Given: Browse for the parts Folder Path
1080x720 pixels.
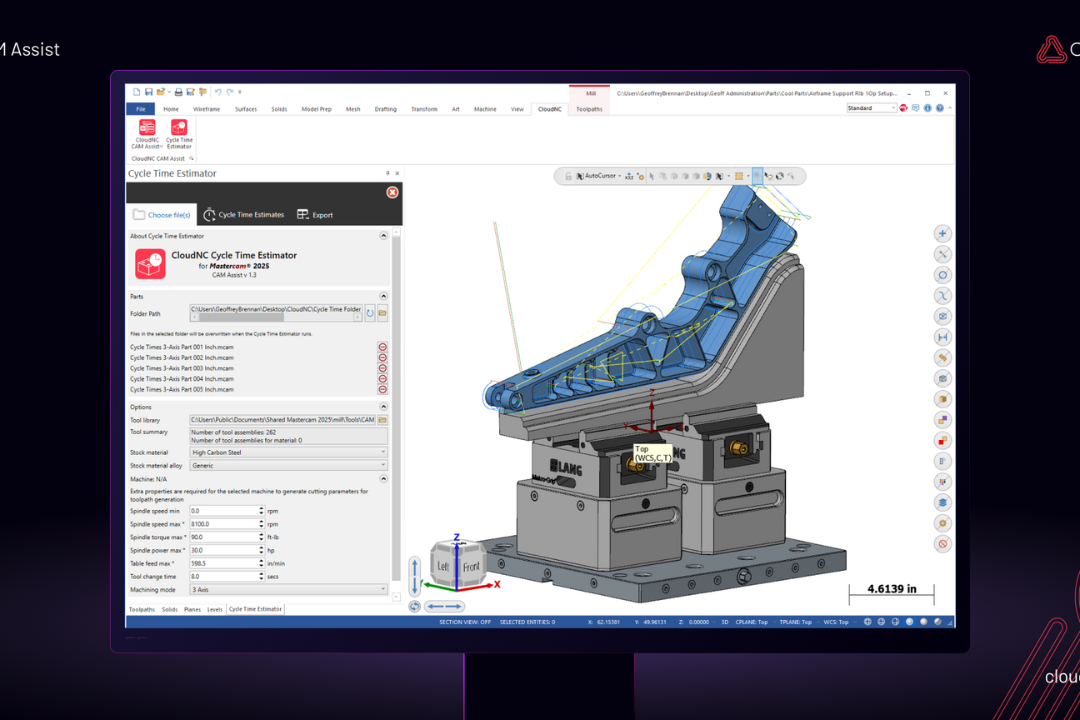Looking at the screenshot, I should (382, 313).
